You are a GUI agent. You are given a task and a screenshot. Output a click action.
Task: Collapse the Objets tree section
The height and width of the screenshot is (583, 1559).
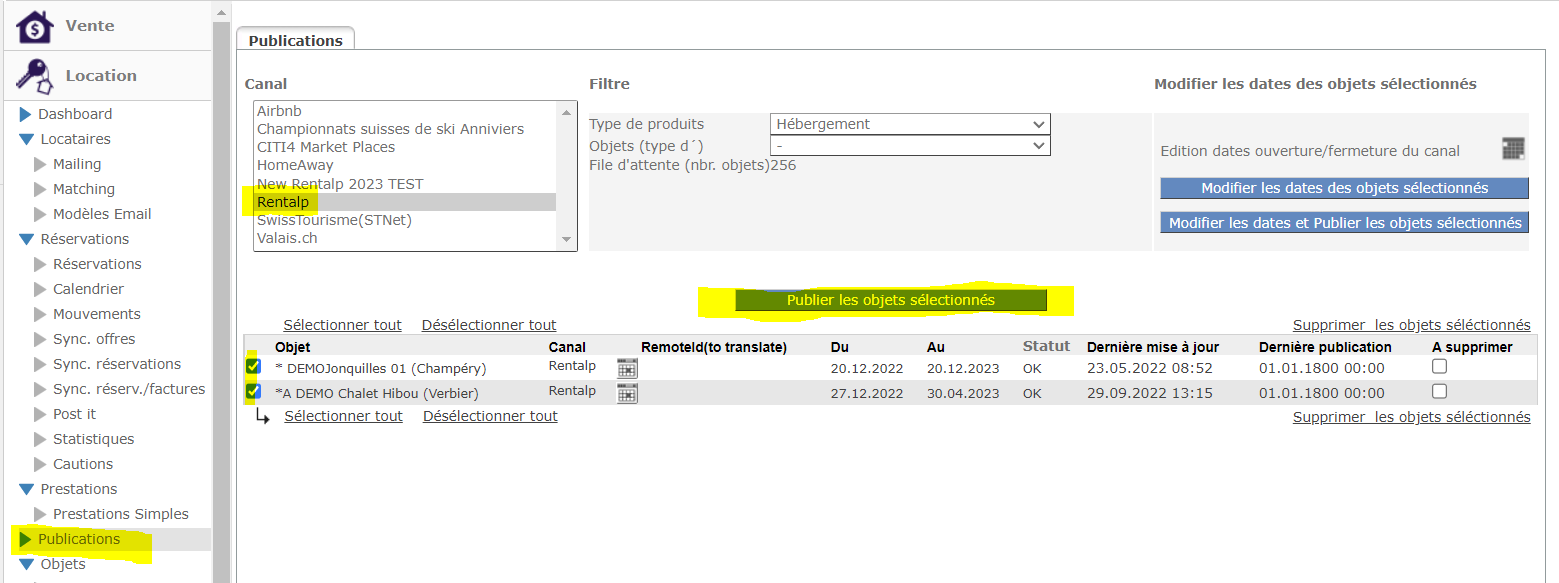click(x=26, y=564)
